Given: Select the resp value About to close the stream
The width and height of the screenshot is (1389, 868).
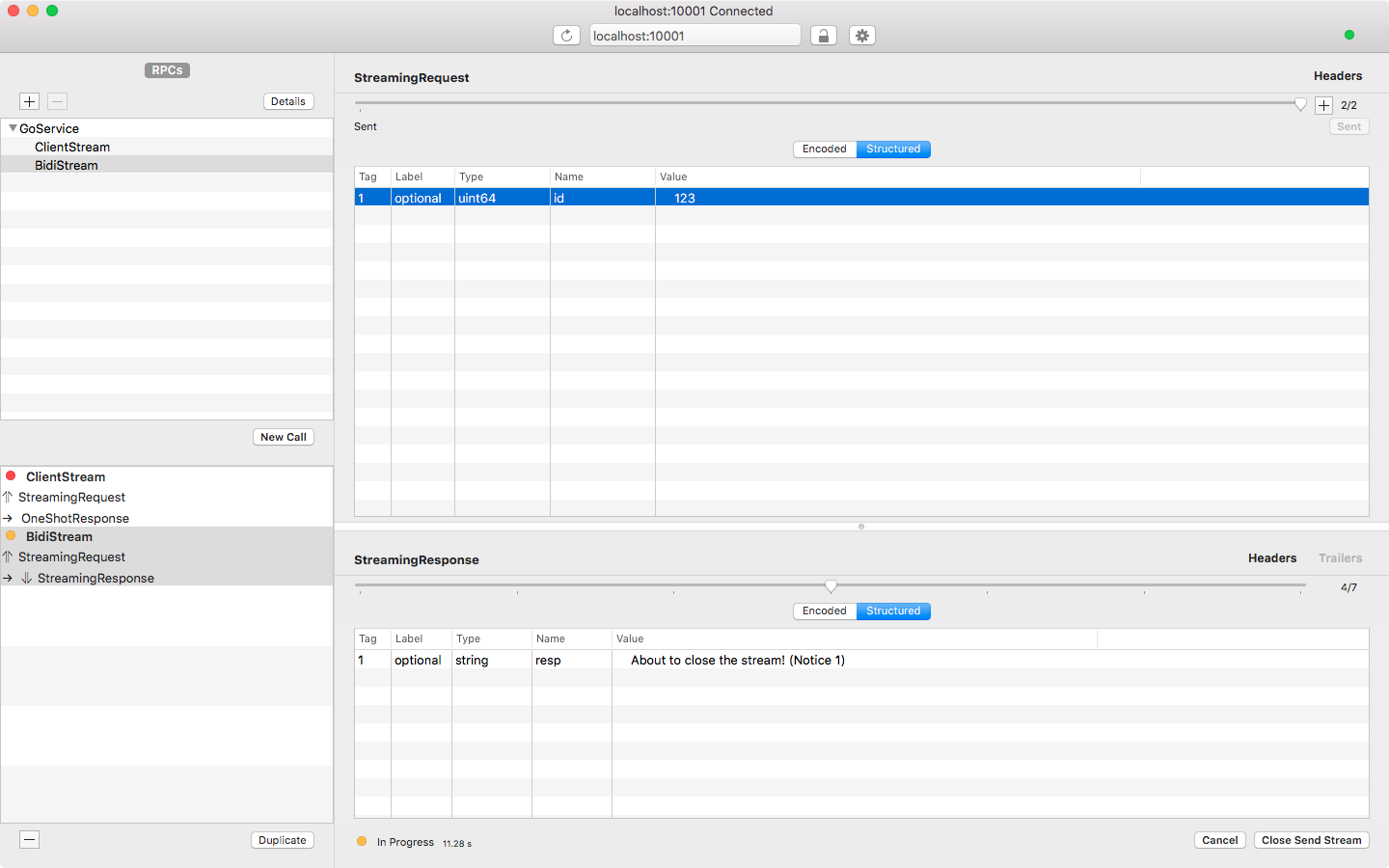Looking at the screenshot, I should pos(738,661).
